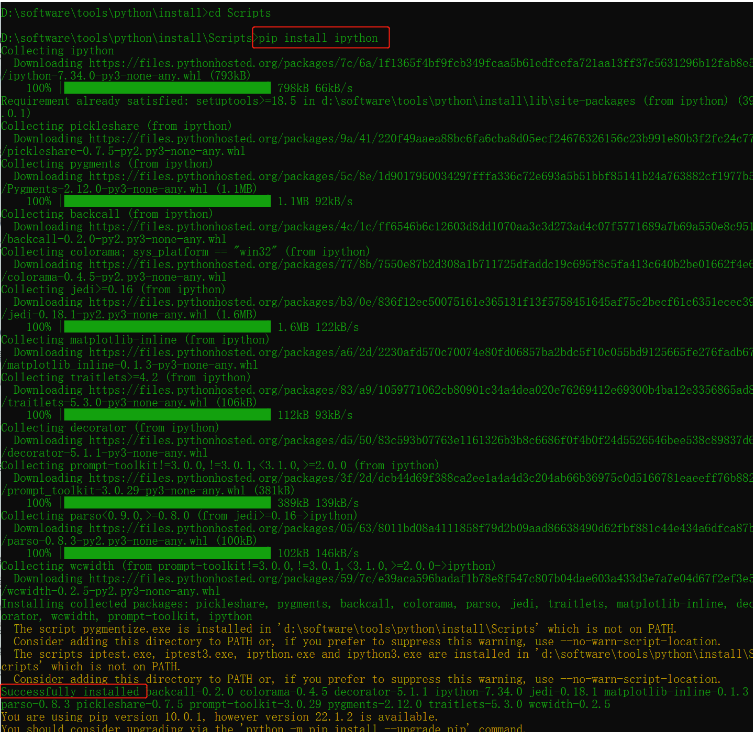Click the progress bar showing 798kB 66kB/s
Viewport: 753px width, 732px height.
[167, 88]
